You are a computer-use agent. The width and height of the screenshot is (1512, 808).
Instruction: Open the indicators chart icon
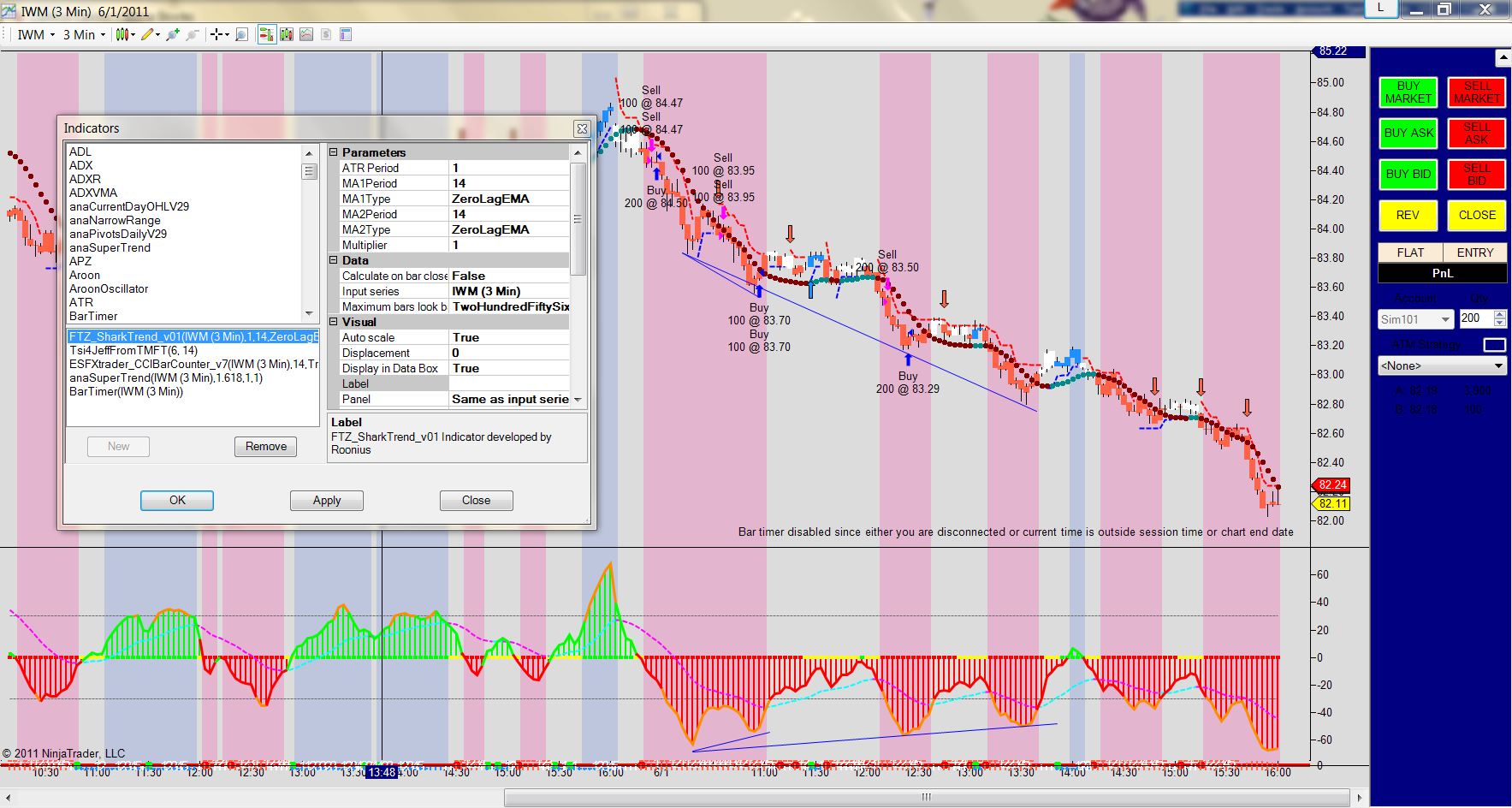(x=306, y=34)
